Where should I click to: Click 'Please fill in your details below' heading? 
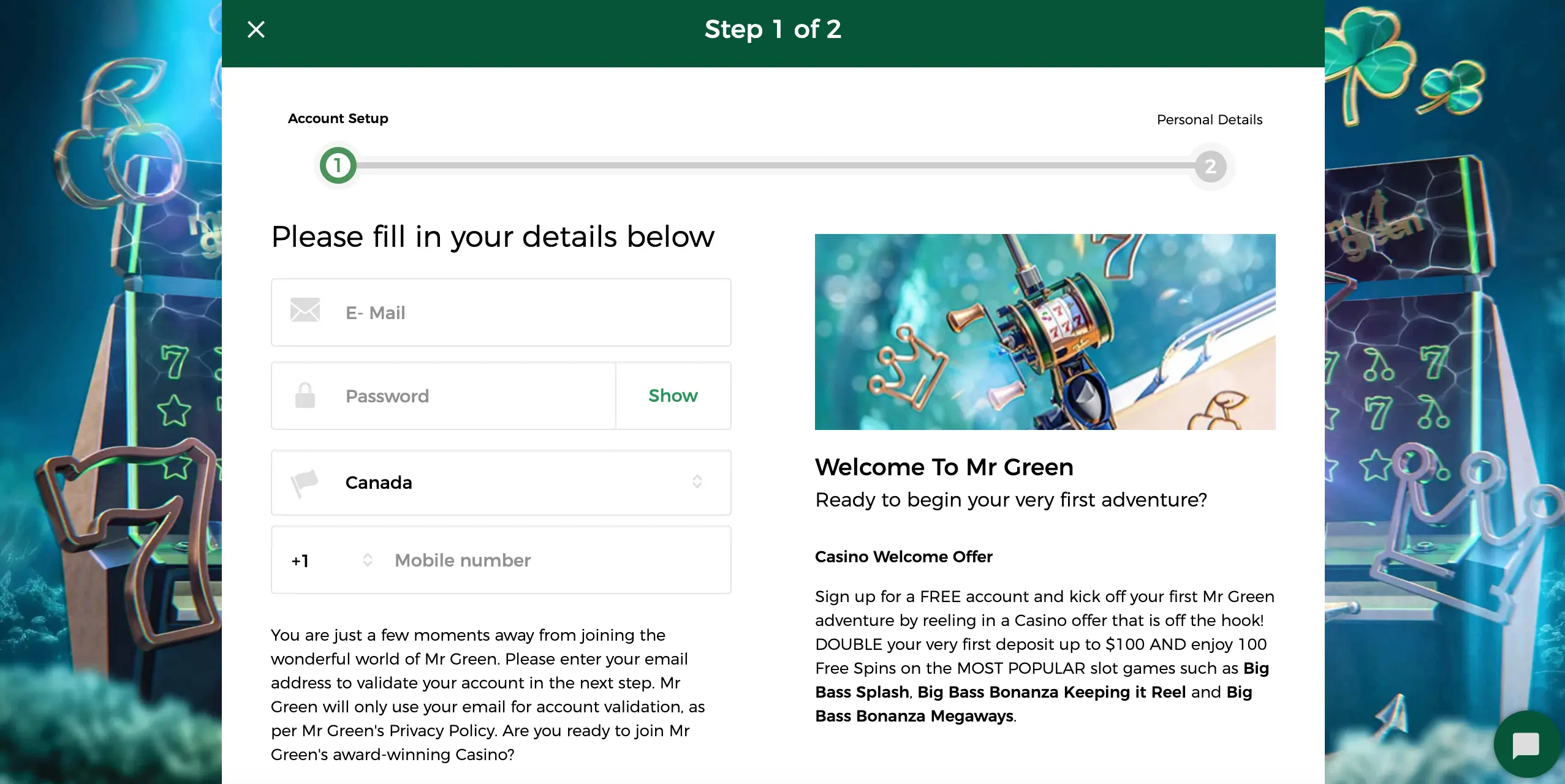pyautogui.click(x=493, y=236)
